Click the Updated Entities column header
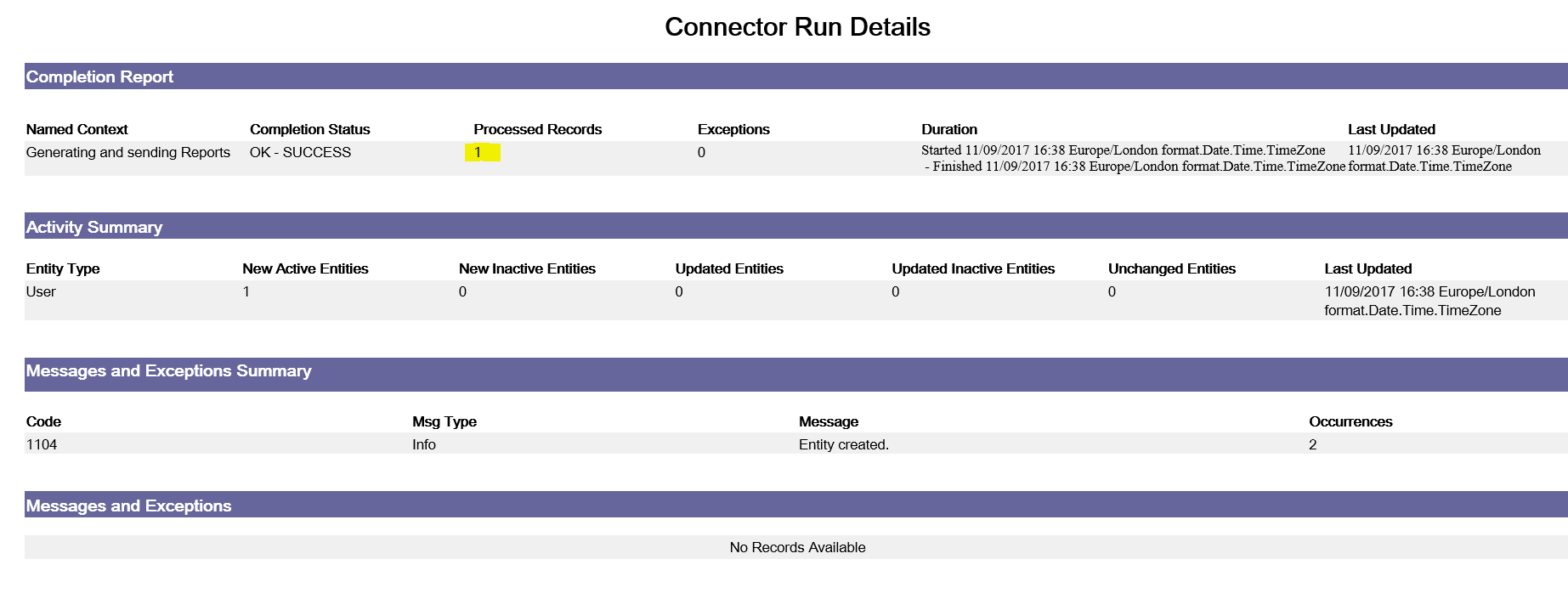The width and height of the screenshot is (1568, 593). [x=729, y=268]
